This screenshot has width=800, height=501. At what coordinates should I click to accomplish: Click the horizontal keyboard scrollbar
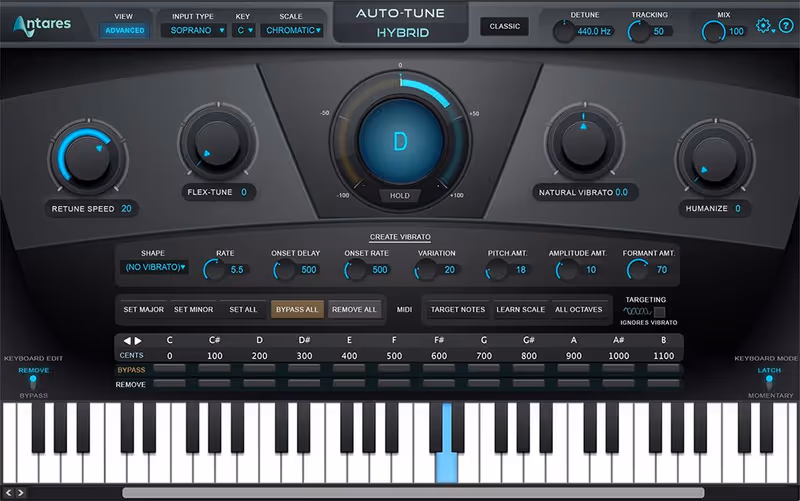413,493
